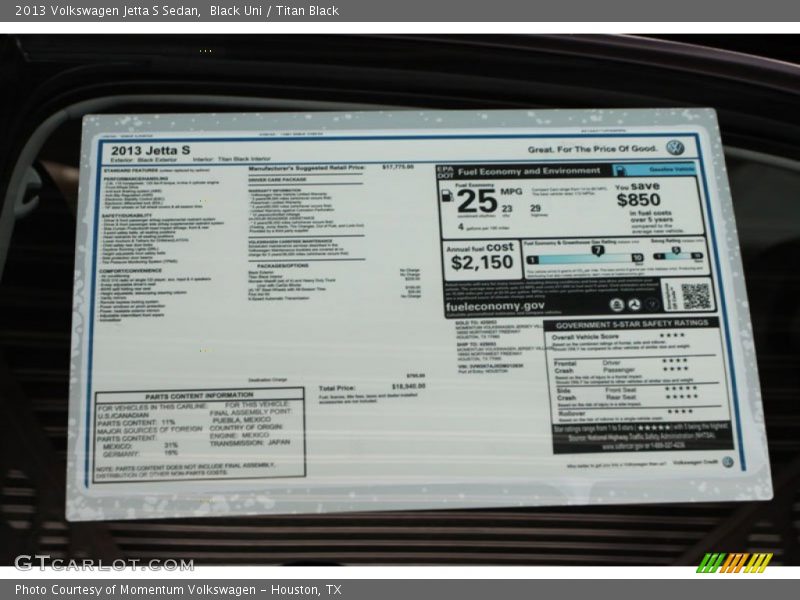Click the You save $850 amount
The image size is (800, 600).
click(637, 198)
